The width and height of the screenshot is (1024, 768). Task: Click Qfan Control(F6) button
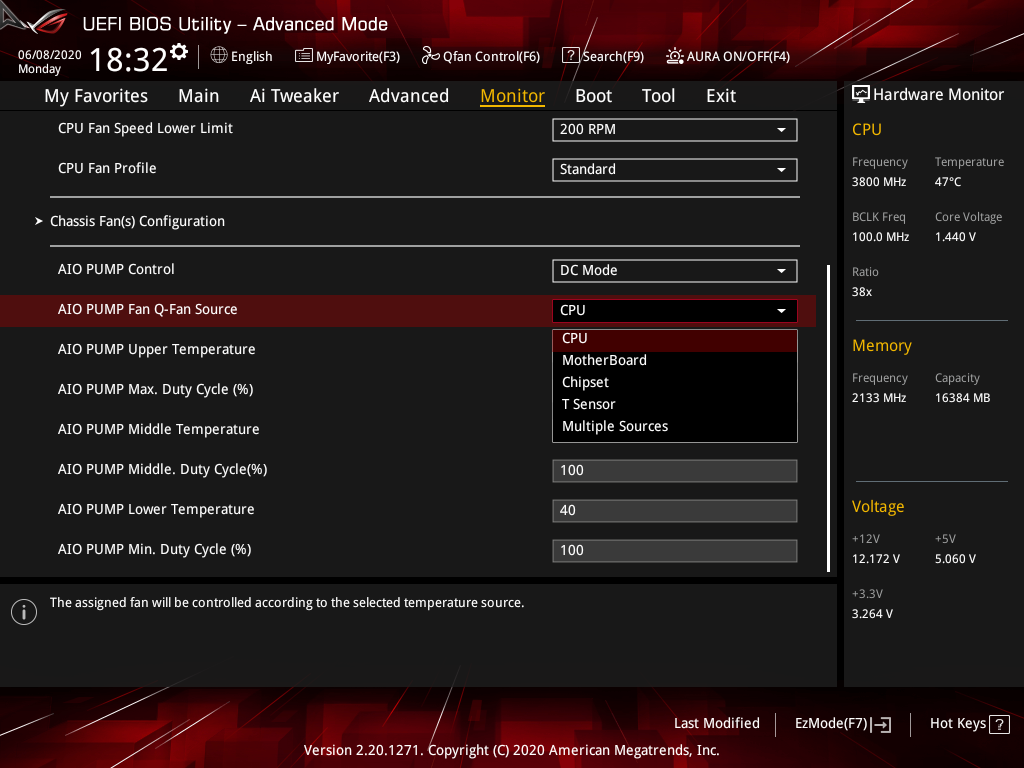[481, 56]
